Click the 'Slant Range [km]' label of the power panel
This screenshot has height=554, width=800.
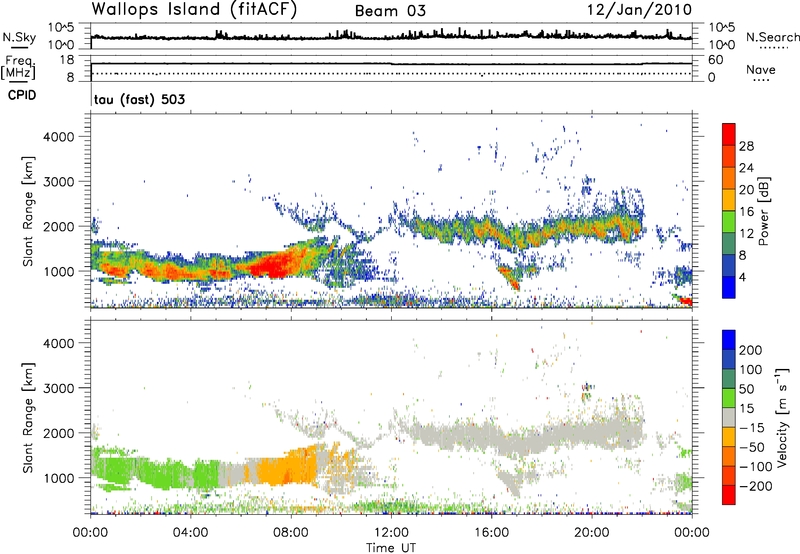point(28,211)
